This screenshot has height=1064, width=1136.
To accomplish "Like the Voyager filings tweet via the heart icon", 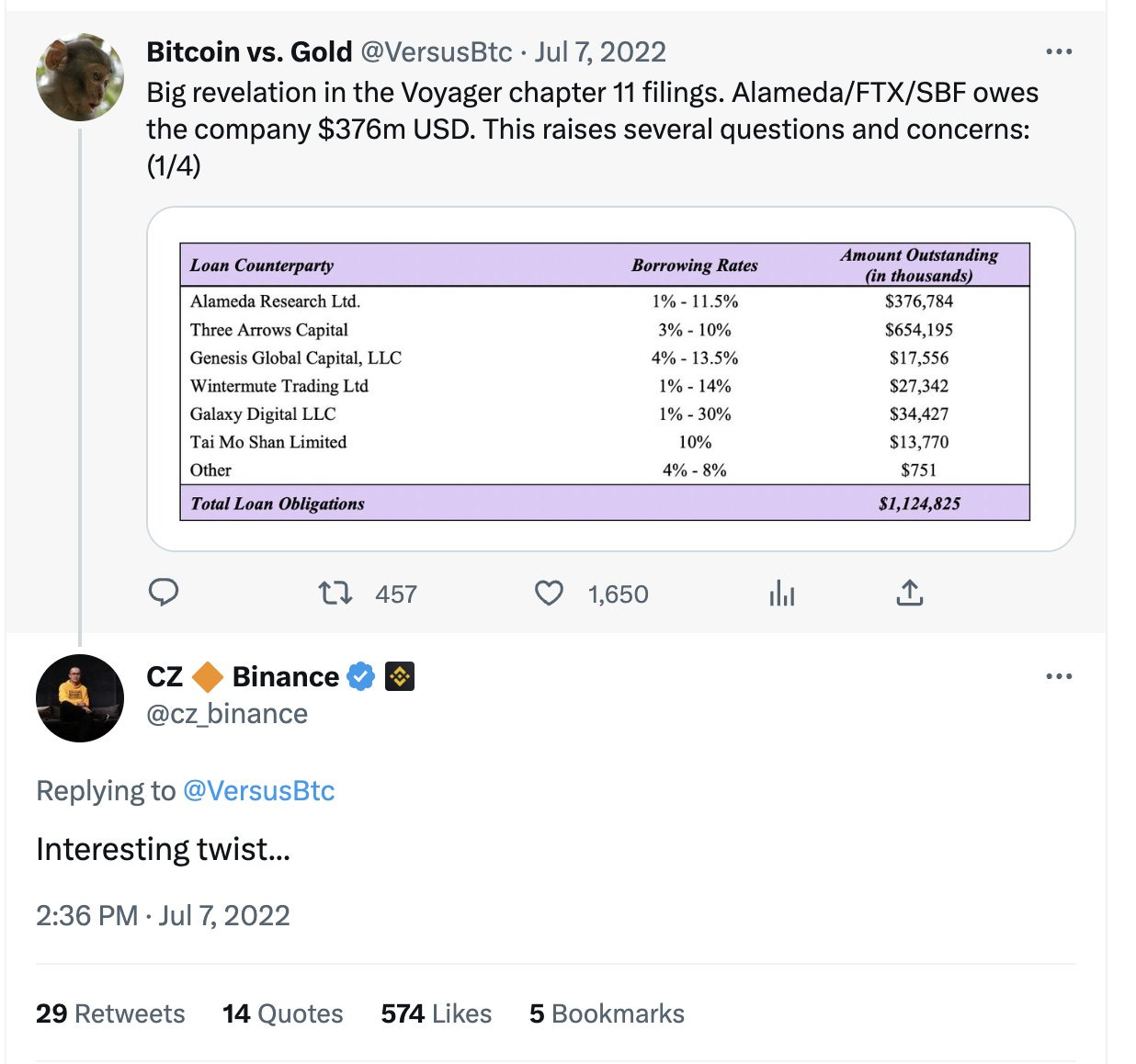I will tap(549, 594).
